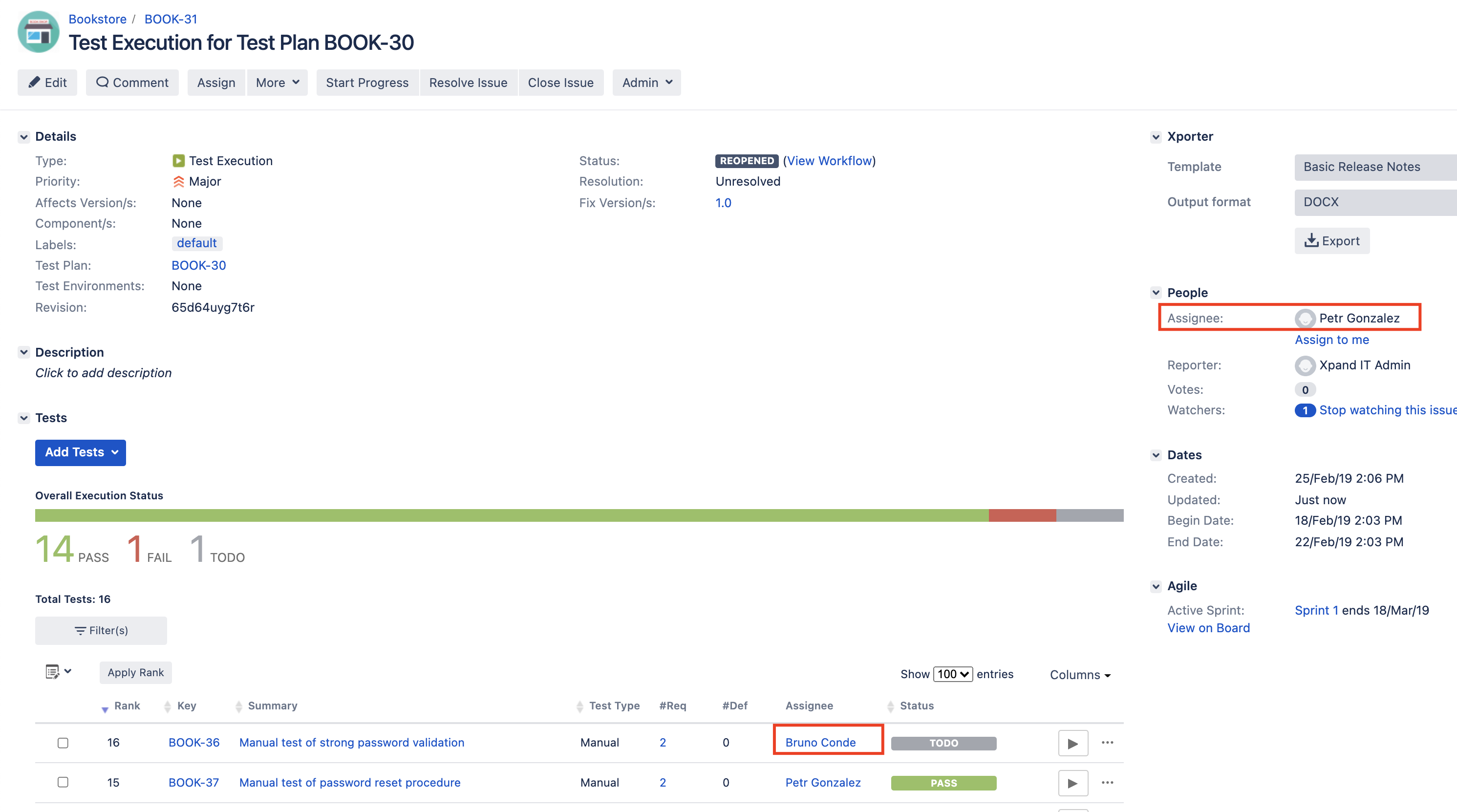
Task: Open fix version 1.0 link
Action: coord(724,202)
